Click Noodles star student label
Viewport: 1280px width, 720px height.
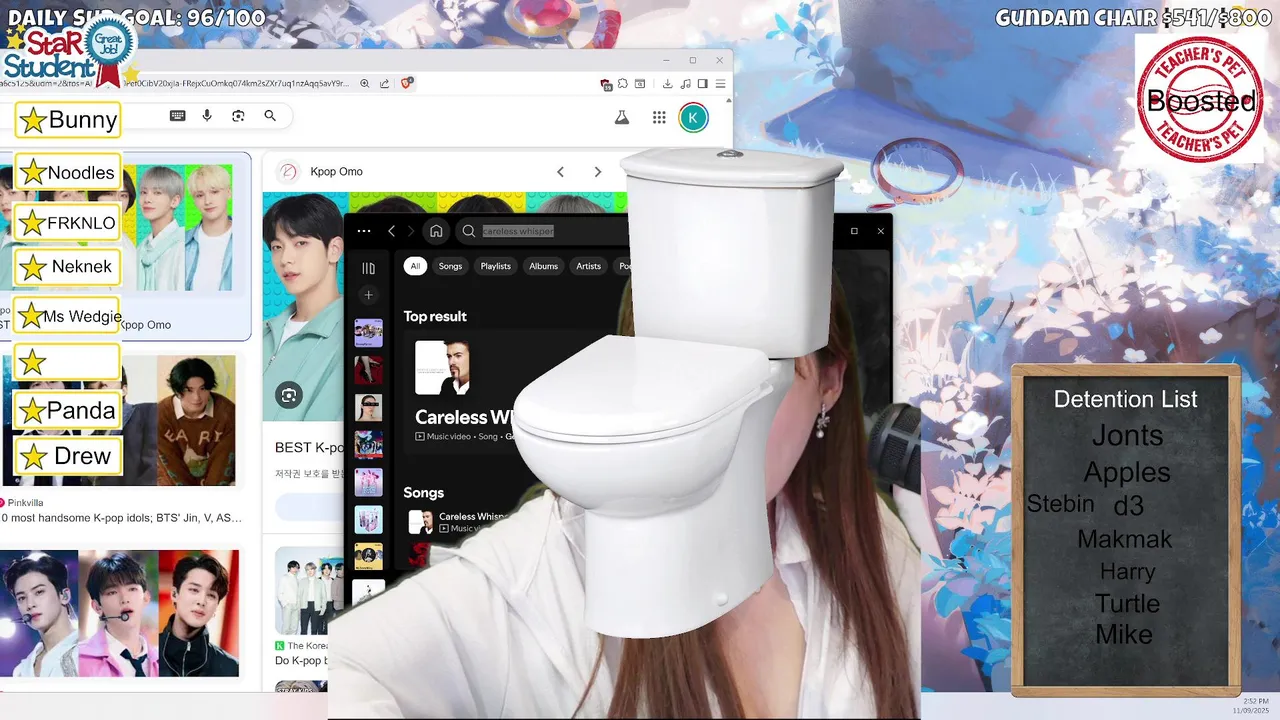click(67, 172)
